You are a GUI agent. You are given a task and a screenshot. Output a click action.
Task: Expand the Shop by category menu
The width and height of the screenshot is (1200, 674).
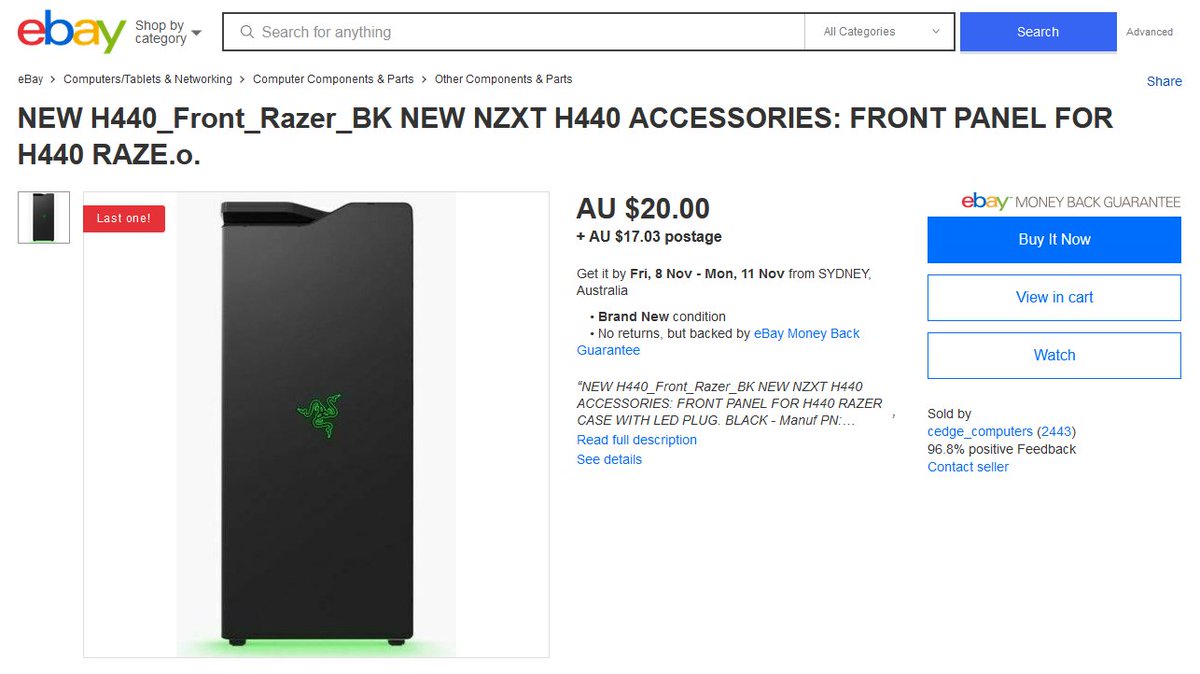point(167,32)
